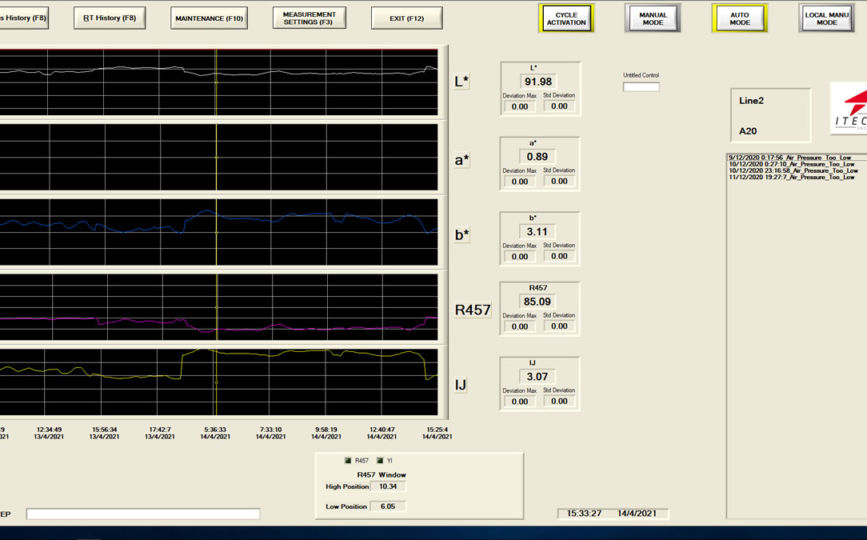Toggle the YI legend indicator
Image resolution: width=867 pixels, height=540 pixels.
(x=380, y=460)
